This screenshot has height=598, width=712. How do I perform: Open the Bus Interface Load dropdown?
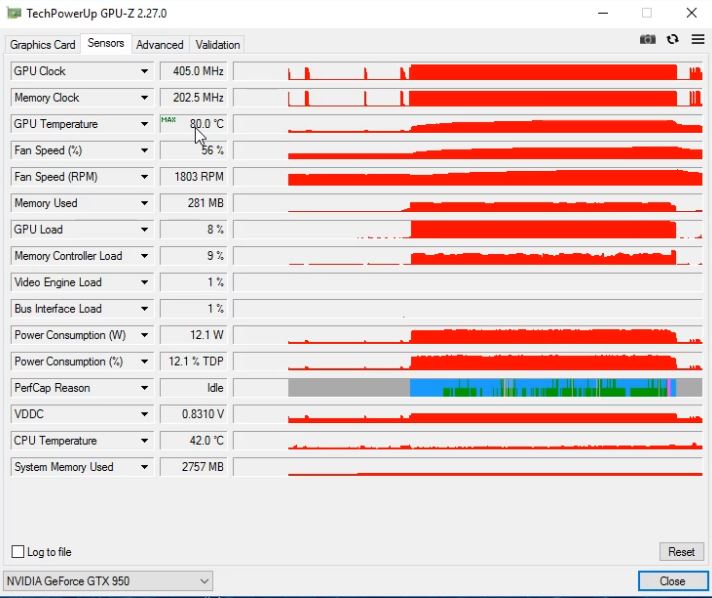(144, 309)
